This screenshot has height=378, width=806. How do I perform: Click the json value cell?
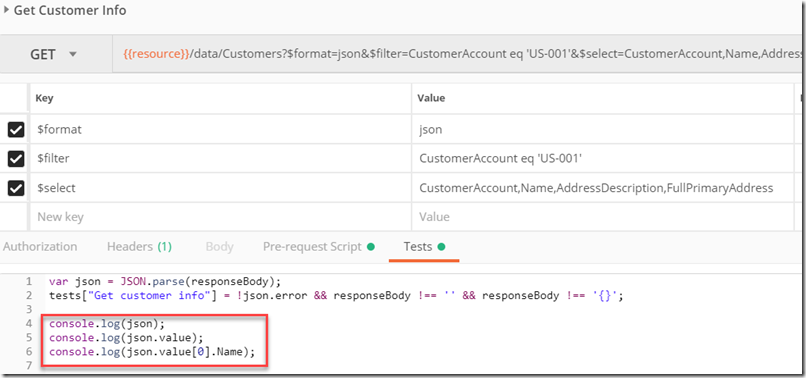point(603,130)
